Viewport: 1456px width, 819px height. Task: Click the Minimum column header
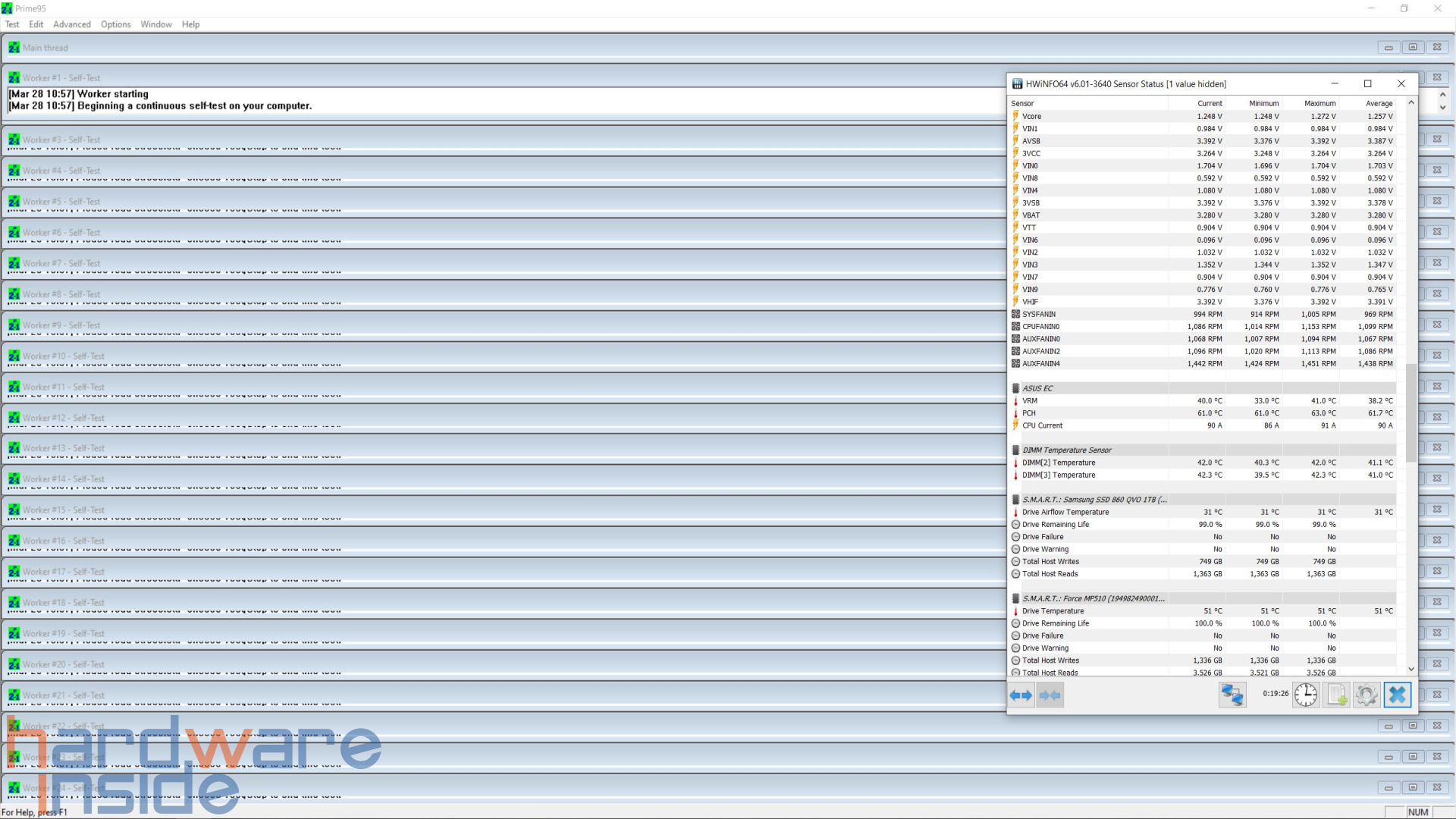(x=1254, y=103)
